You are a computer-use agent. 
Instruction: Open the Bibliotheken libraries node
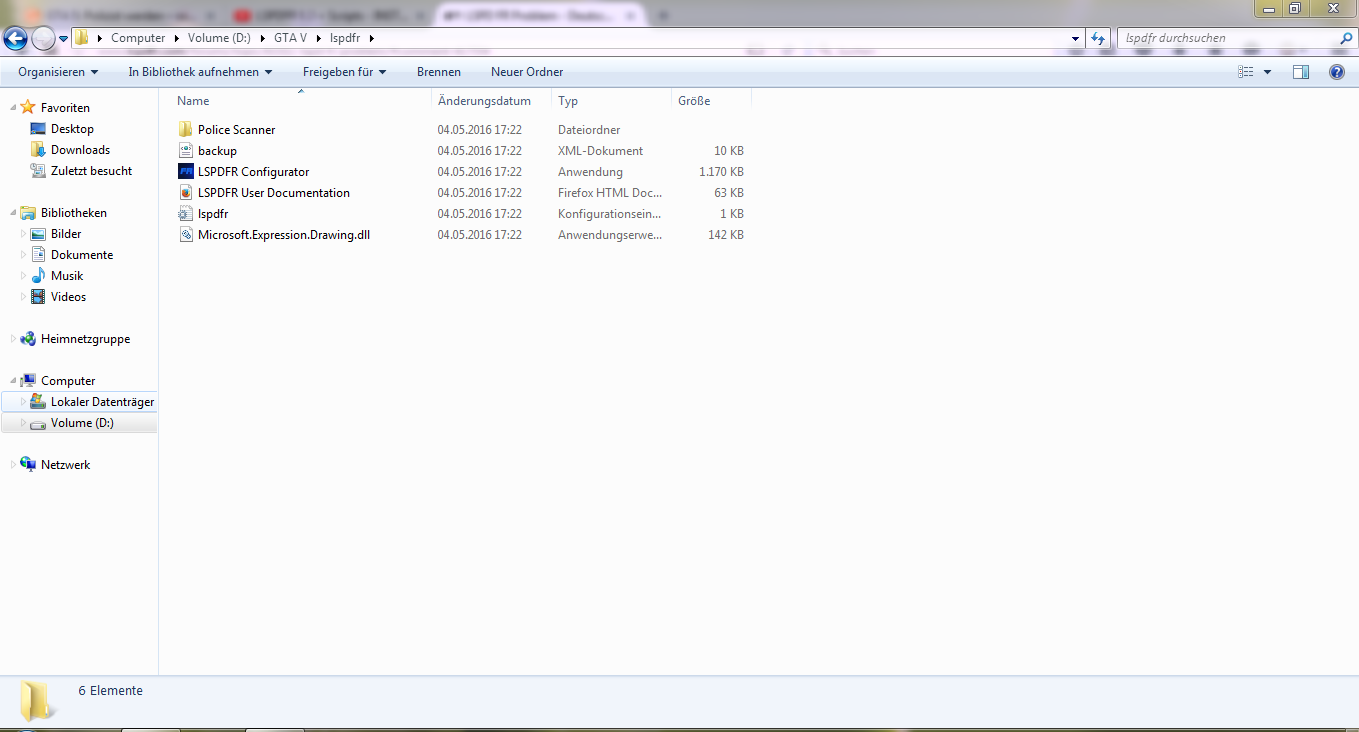74,213
